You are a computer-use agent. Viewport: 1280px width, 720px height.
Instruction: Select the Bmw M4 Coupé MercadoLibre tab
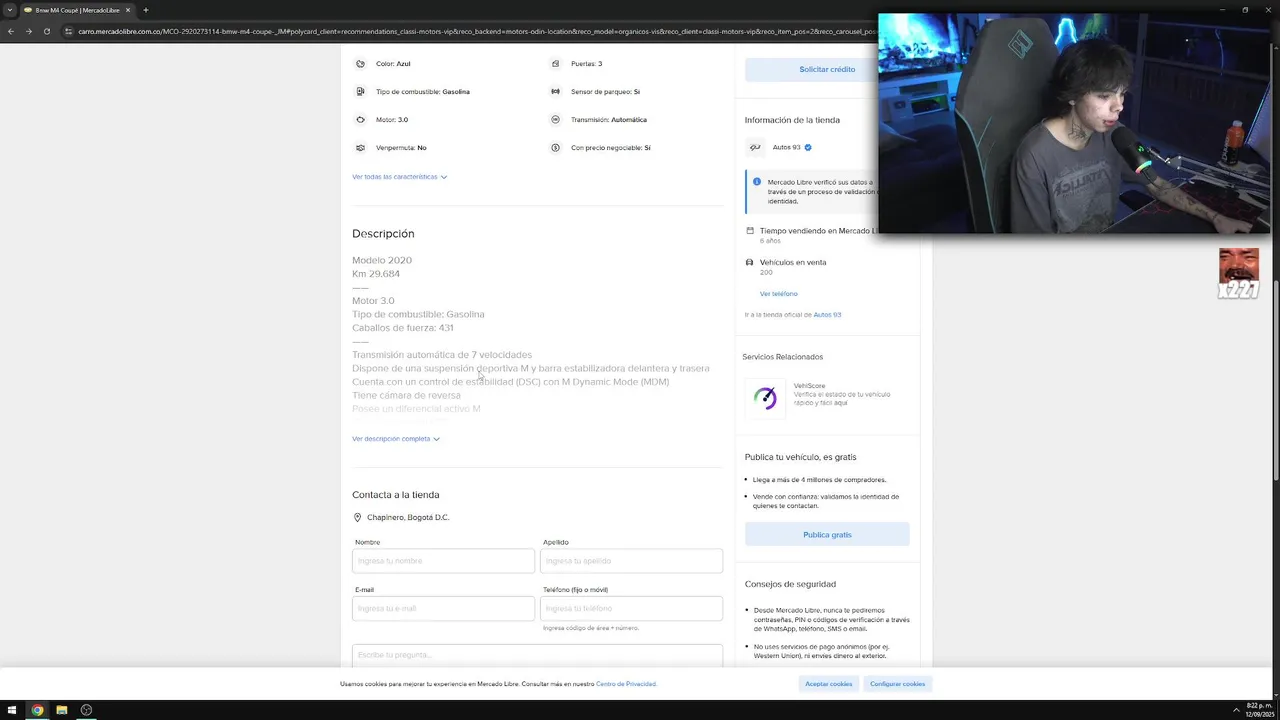tap(77, 10)
